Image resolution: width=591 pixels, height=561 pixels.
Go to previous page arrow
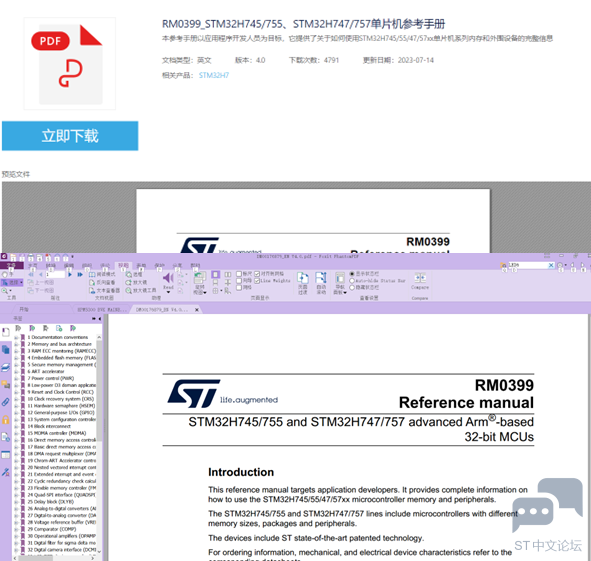pyautogui.click(x=40, y=274)
